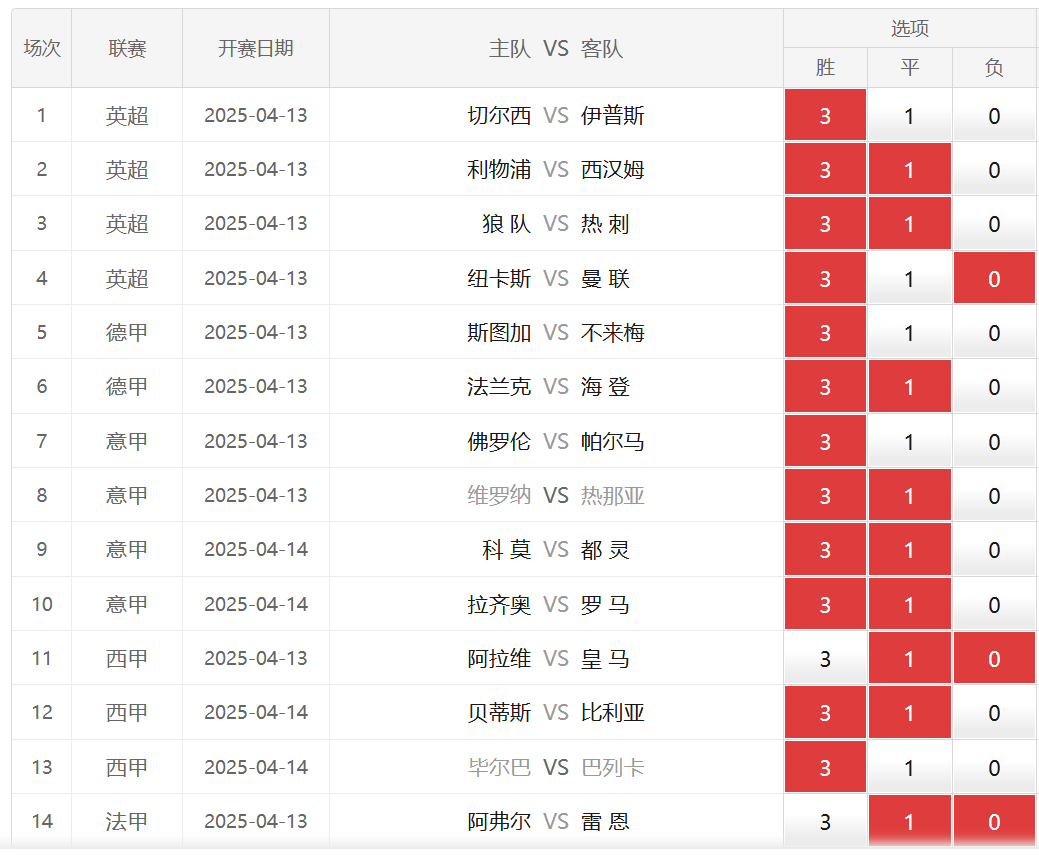Select draw option 1 for 纽卡斯 VS 曼联
Image resolution: width=1039 pixels, height=855 pixels.
909,278
